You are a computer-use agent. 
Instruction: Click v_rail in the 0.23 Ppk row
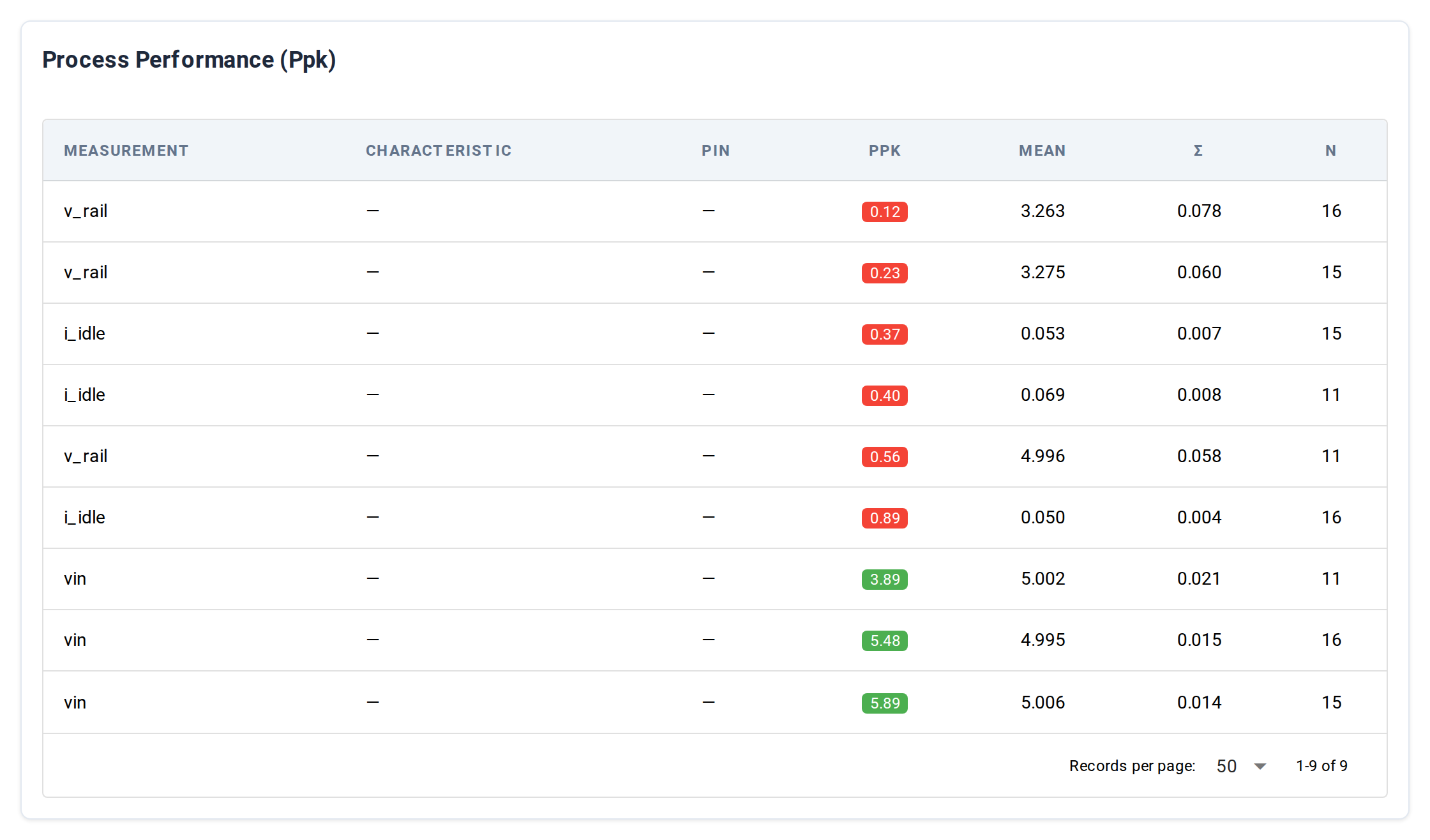pyautogui.click(x=86, y=273)
